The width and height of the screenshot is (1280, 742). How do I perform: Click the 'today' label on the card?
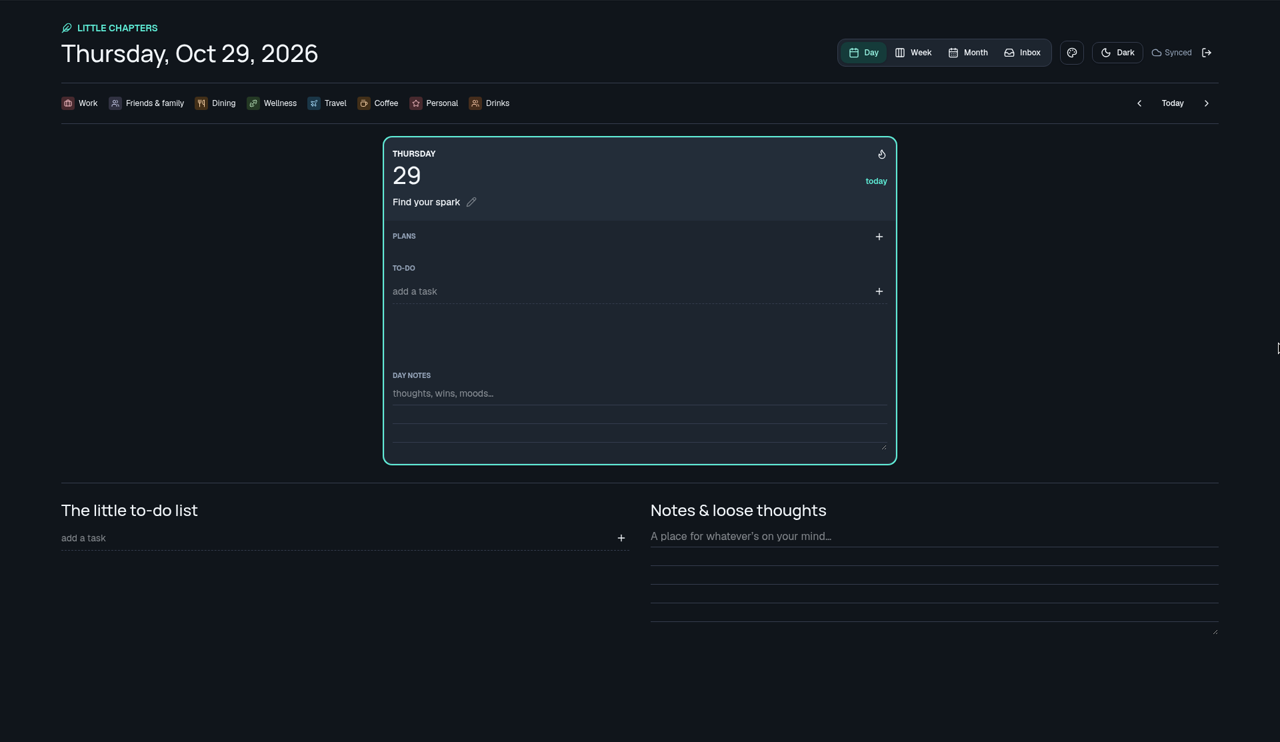point(876,181)
